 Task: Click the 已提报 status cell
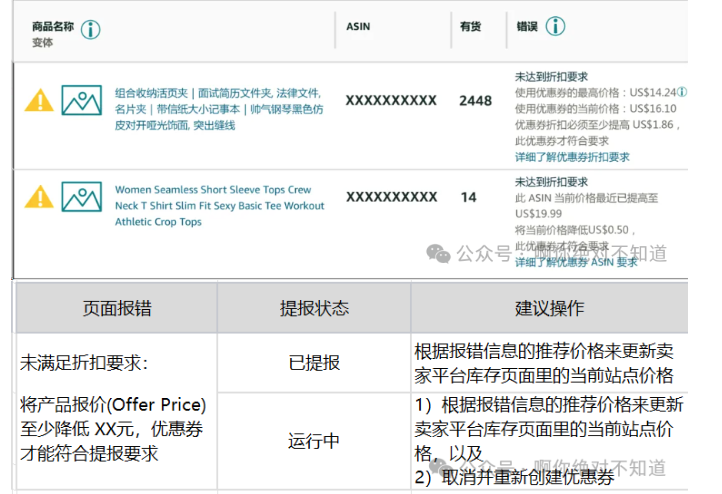pyautogui.click(x=314, y=363)
